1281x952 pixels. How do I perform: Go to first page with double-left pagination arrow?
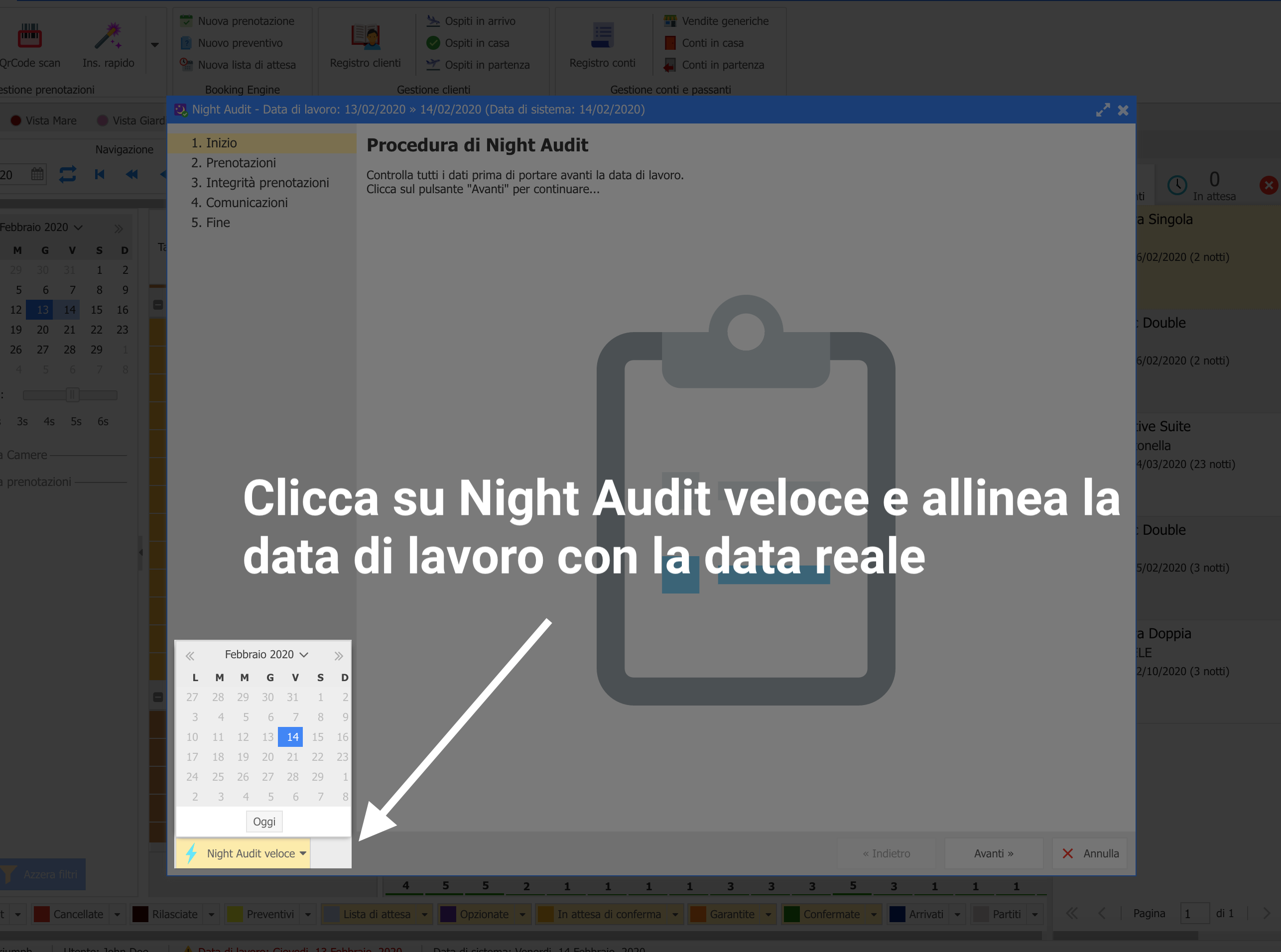(1071, 913)
